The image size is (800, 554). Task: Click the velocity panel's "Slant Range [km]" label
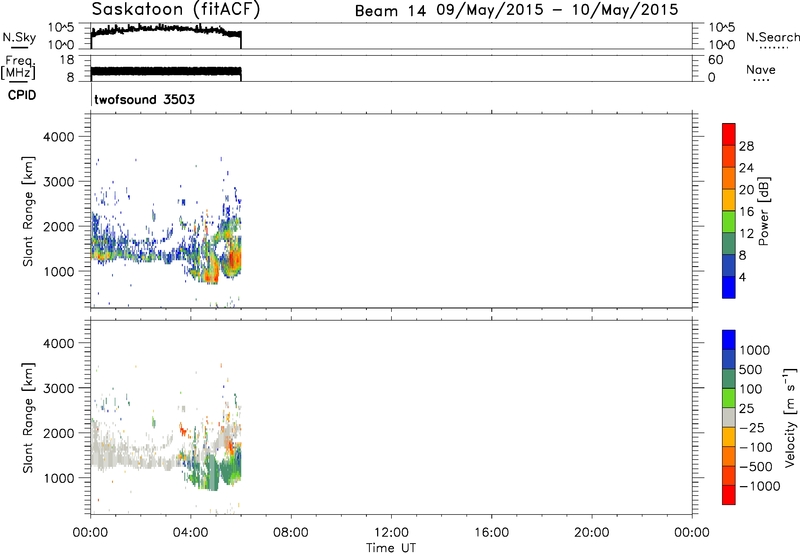tap(28, 418)
